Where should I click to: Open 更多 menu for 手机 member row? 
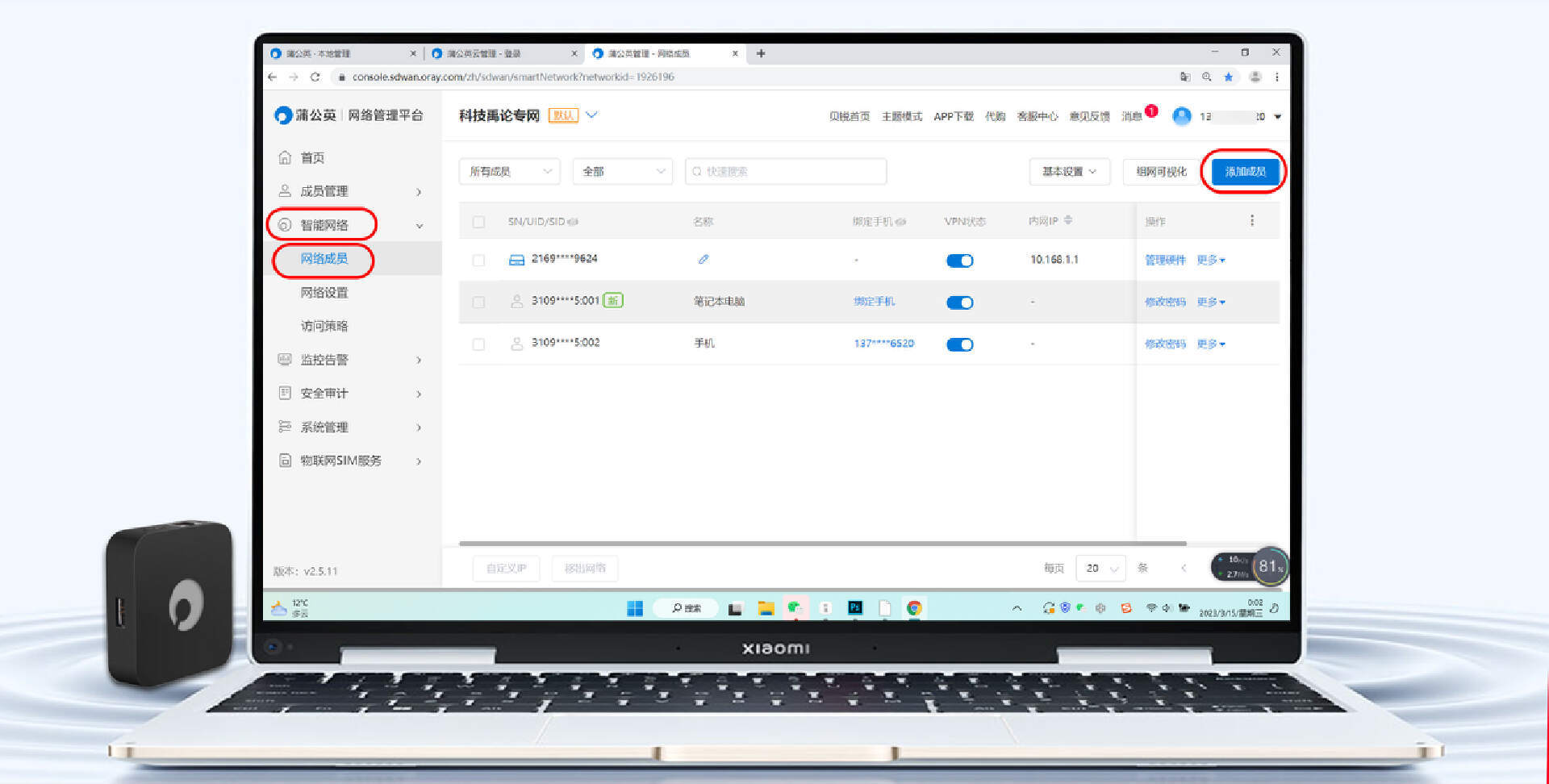(1210, 344)
